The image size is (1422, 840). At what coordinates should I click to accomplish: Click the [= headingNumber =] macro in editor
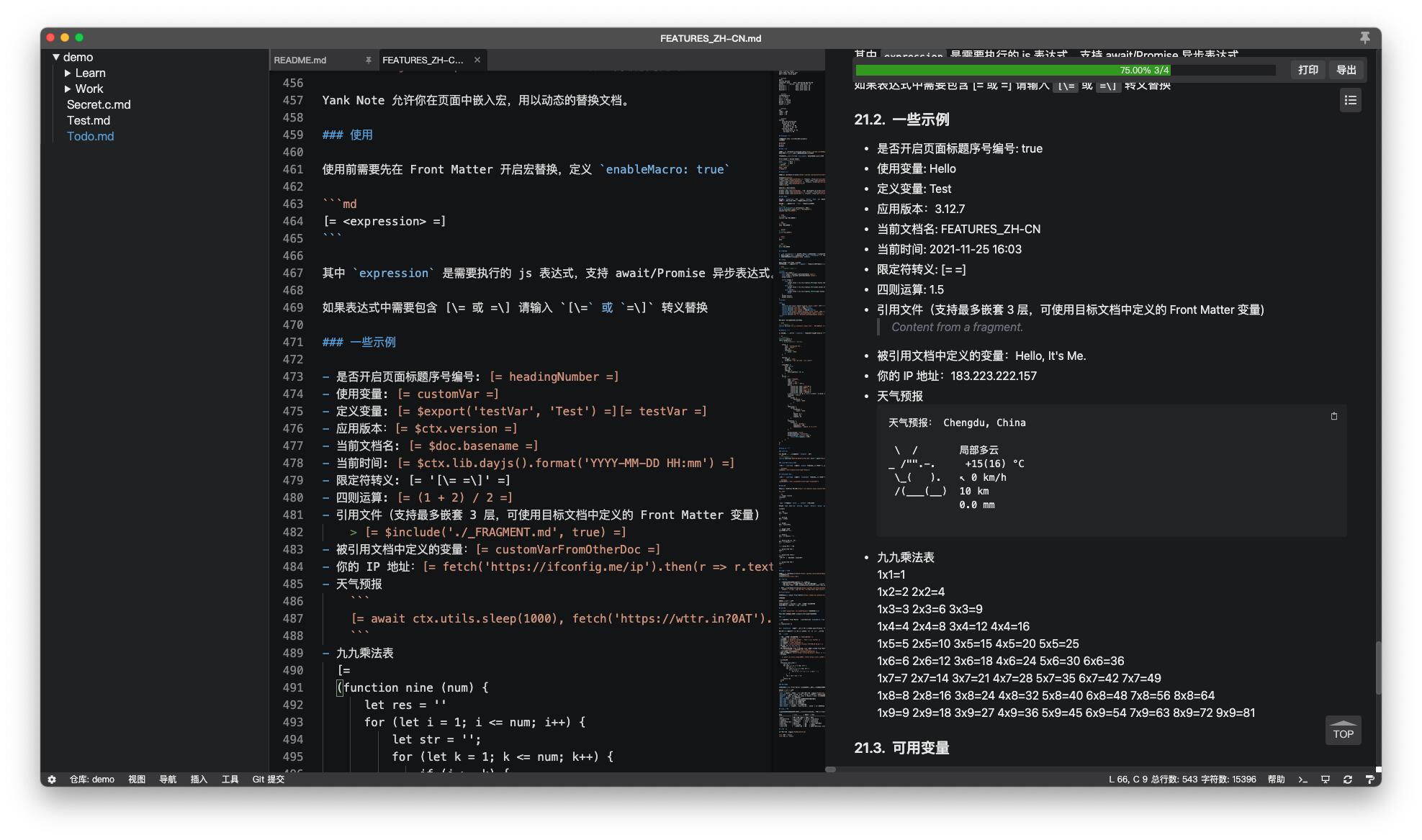pyautogui.click(x=554, y=376)
